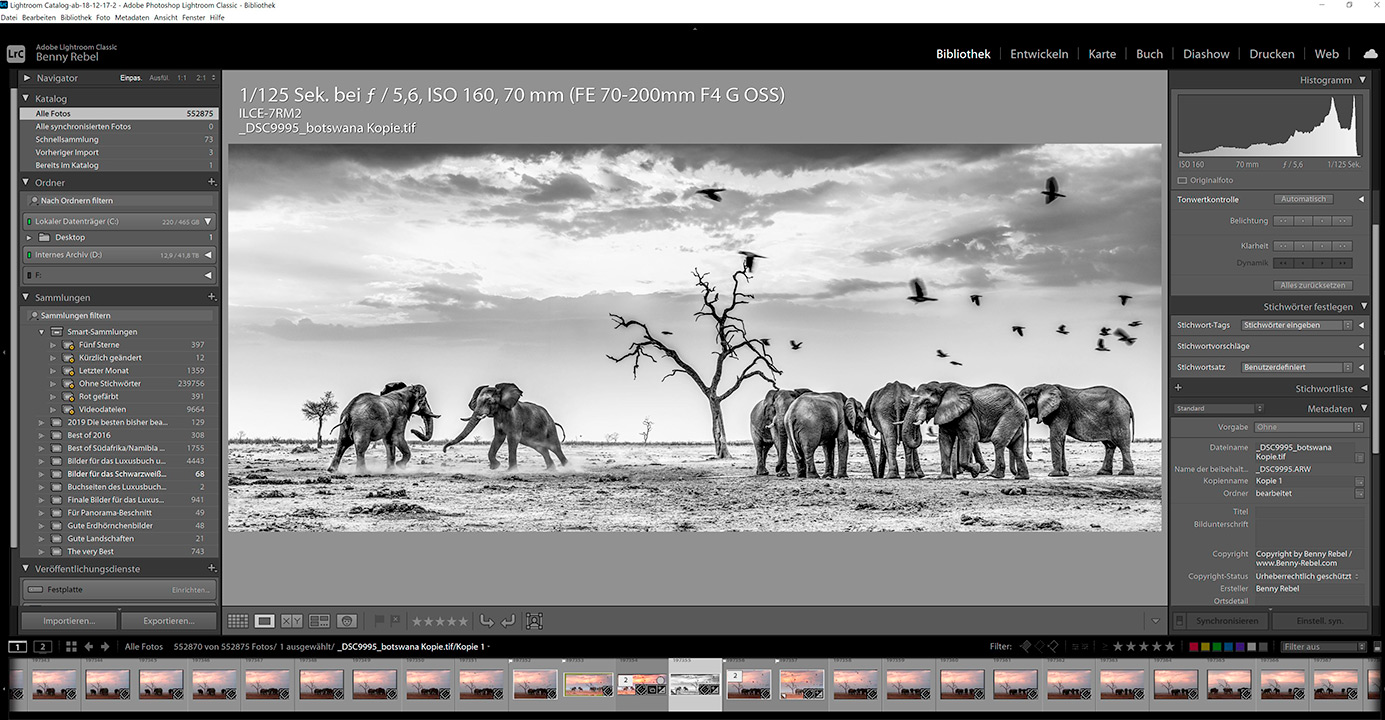Screen dimensions: 1385x720
Task: Go back using filmstrip left arrow
Action: [89, 647]
